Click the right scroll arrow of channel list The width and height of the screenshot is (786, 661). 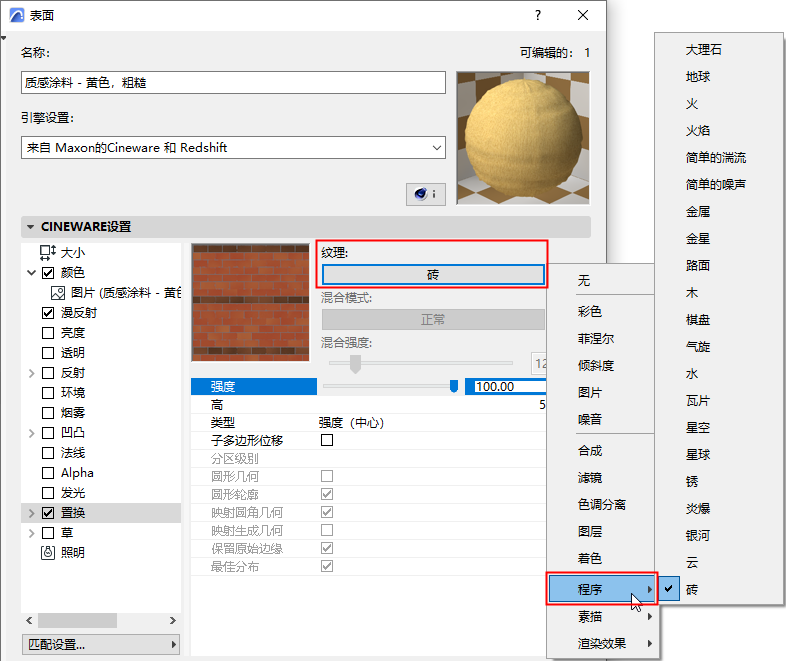click(172, 620)
